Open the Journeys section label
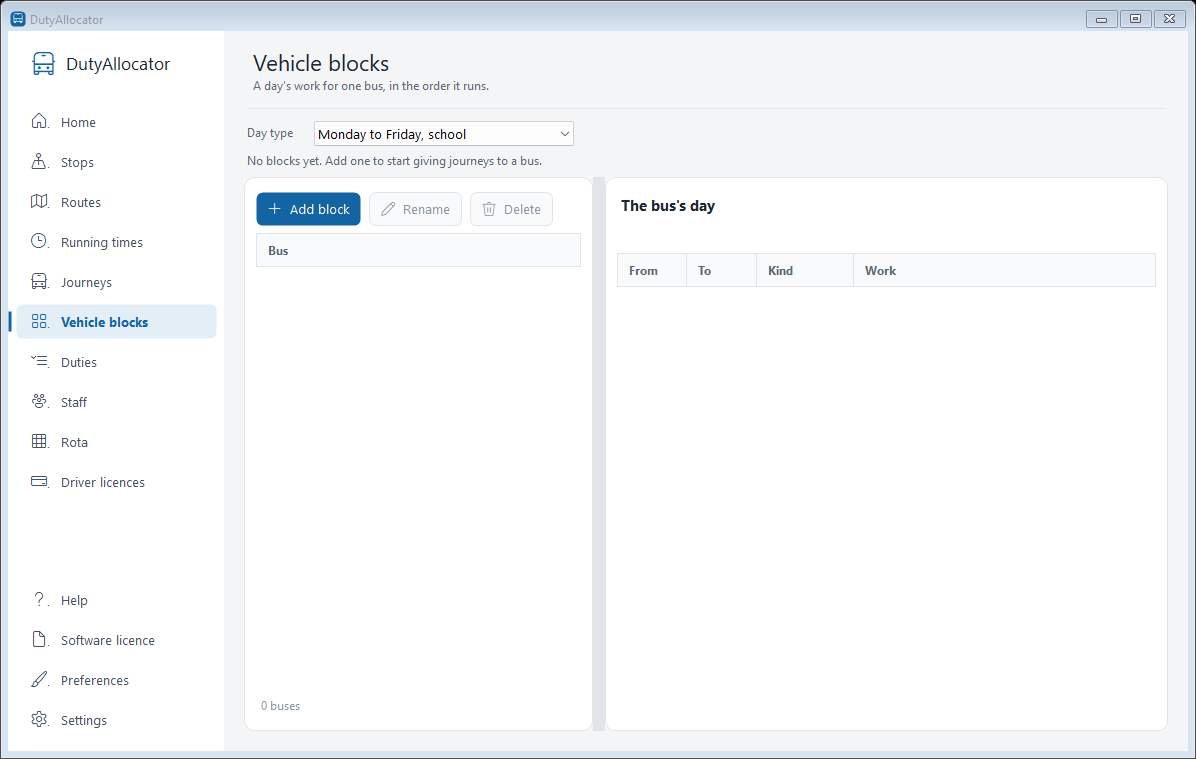 click(86, 282)
